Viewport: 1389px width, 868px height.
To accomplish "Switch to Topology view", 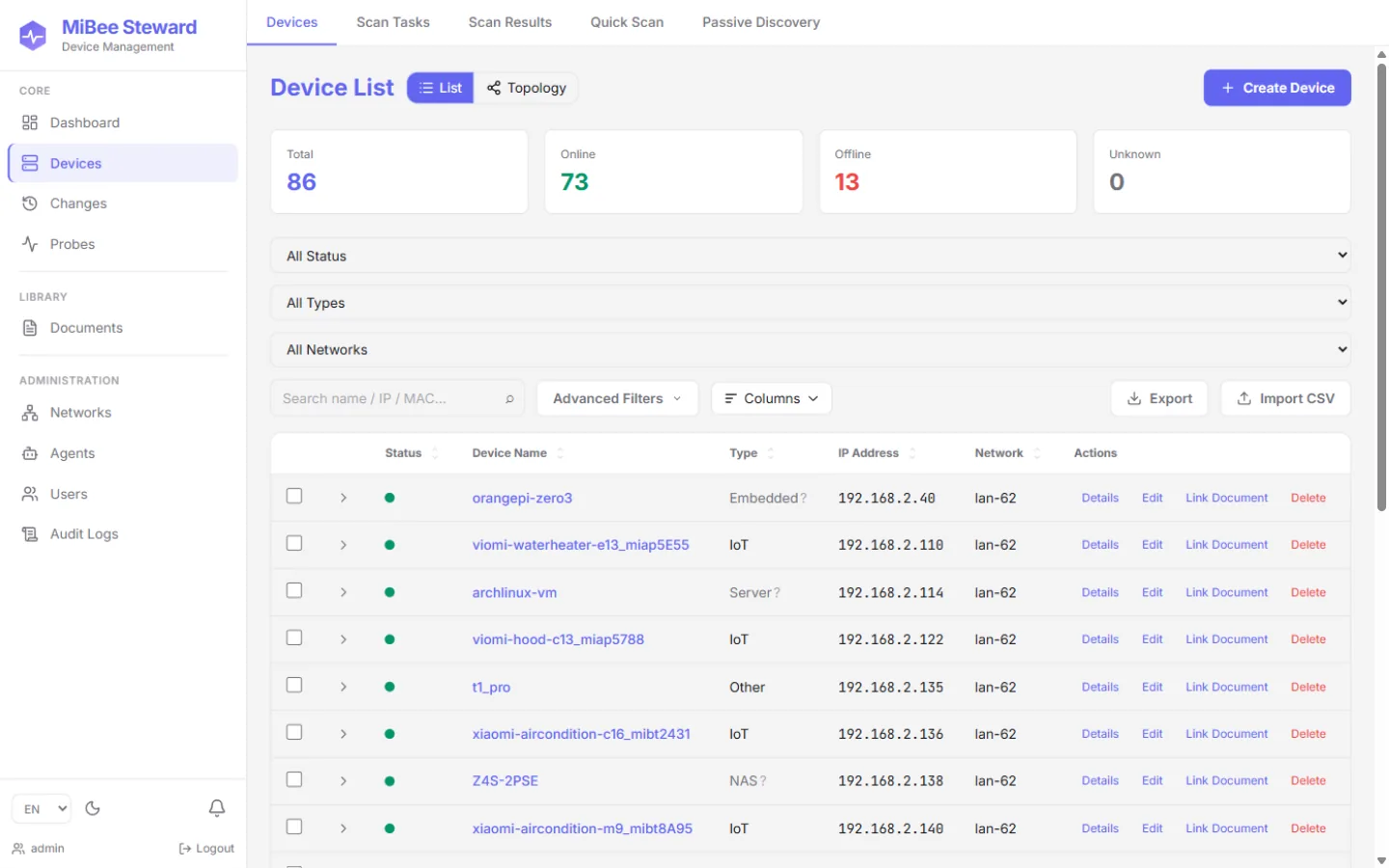I will tap(526, 88).
